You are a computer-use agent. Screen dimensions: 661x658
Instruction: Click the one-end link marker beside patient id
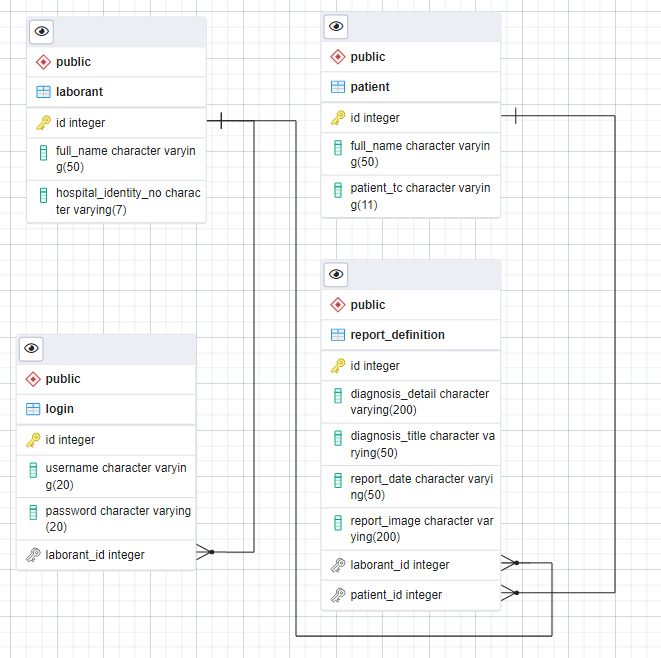[515, 115]
